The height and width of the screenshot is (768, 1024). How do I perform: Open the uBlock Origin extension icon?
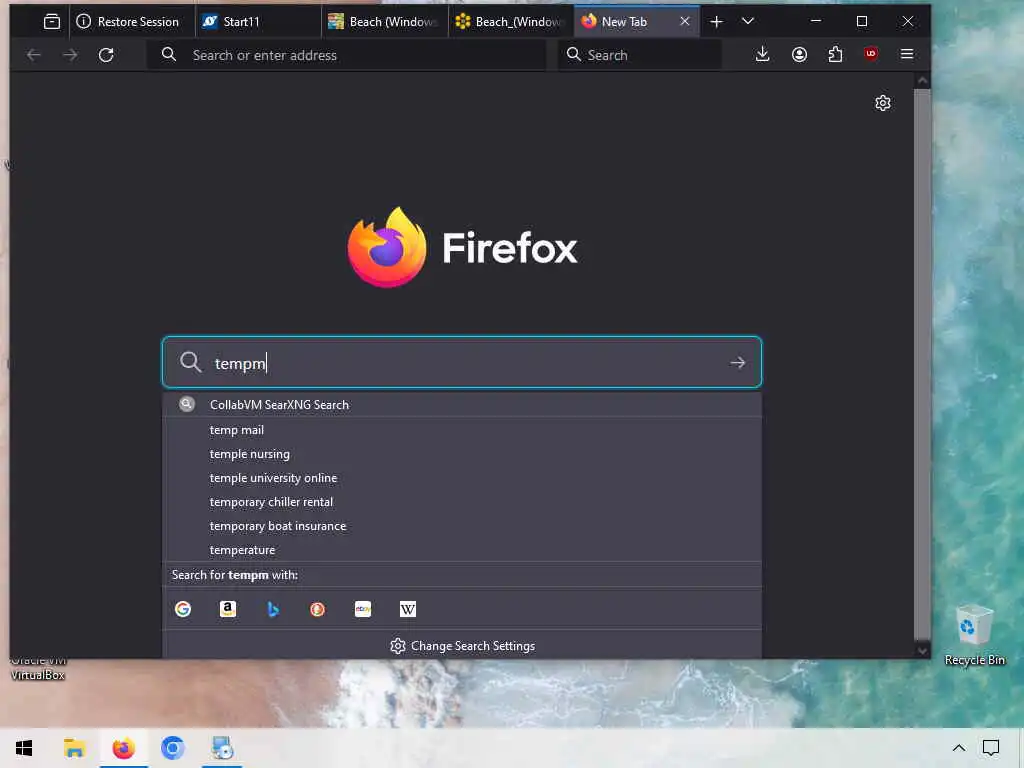pyautogui.click(x=871, y=54)
